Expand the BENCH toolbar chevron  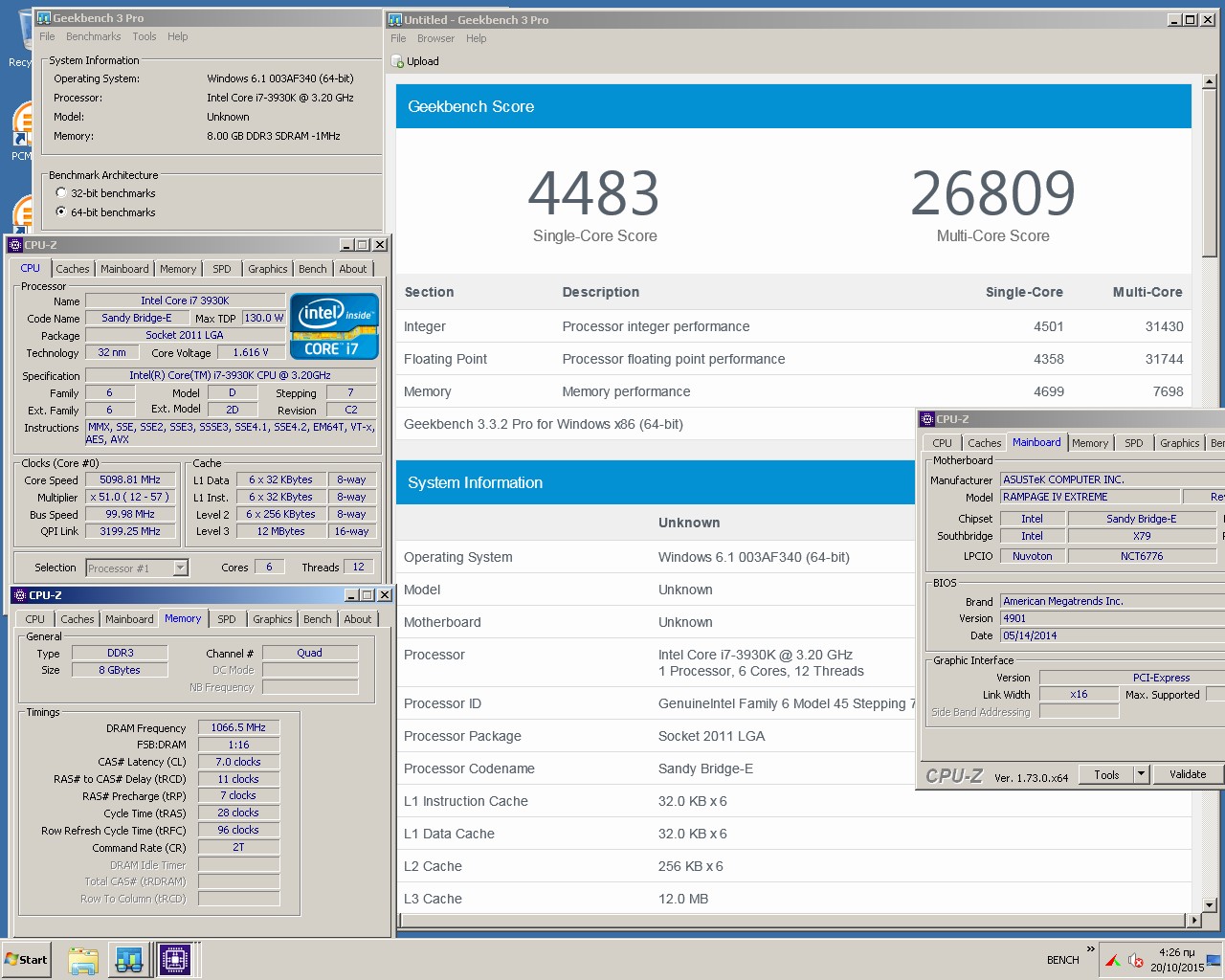(x=1090, y=950)
